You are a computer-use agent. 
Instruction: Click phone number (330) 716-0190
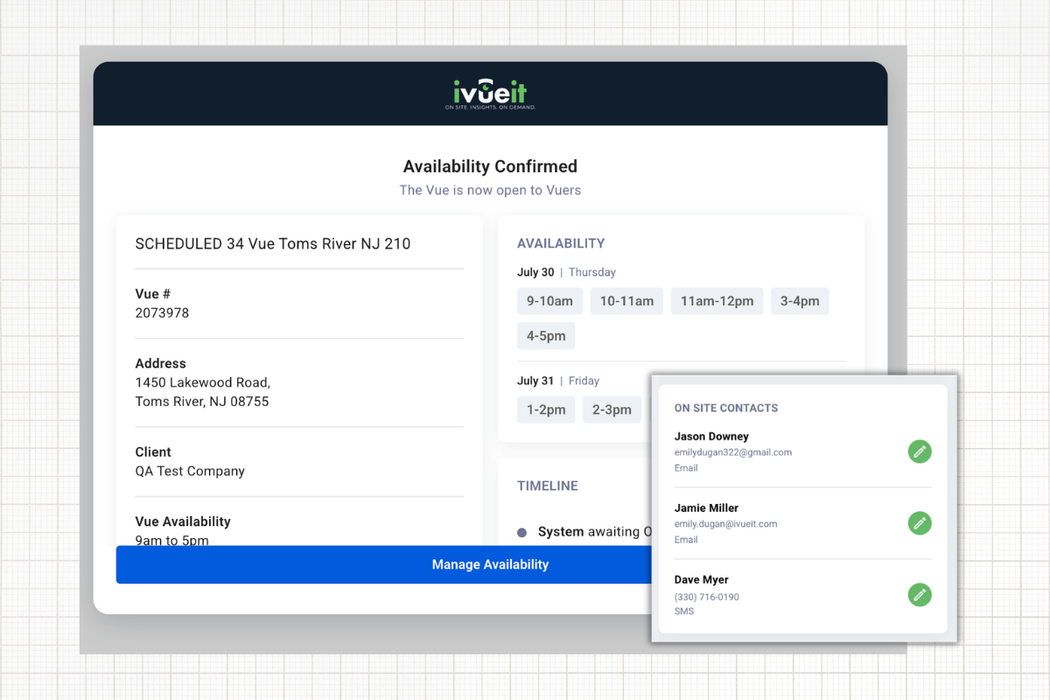click(x=706, y=597)
